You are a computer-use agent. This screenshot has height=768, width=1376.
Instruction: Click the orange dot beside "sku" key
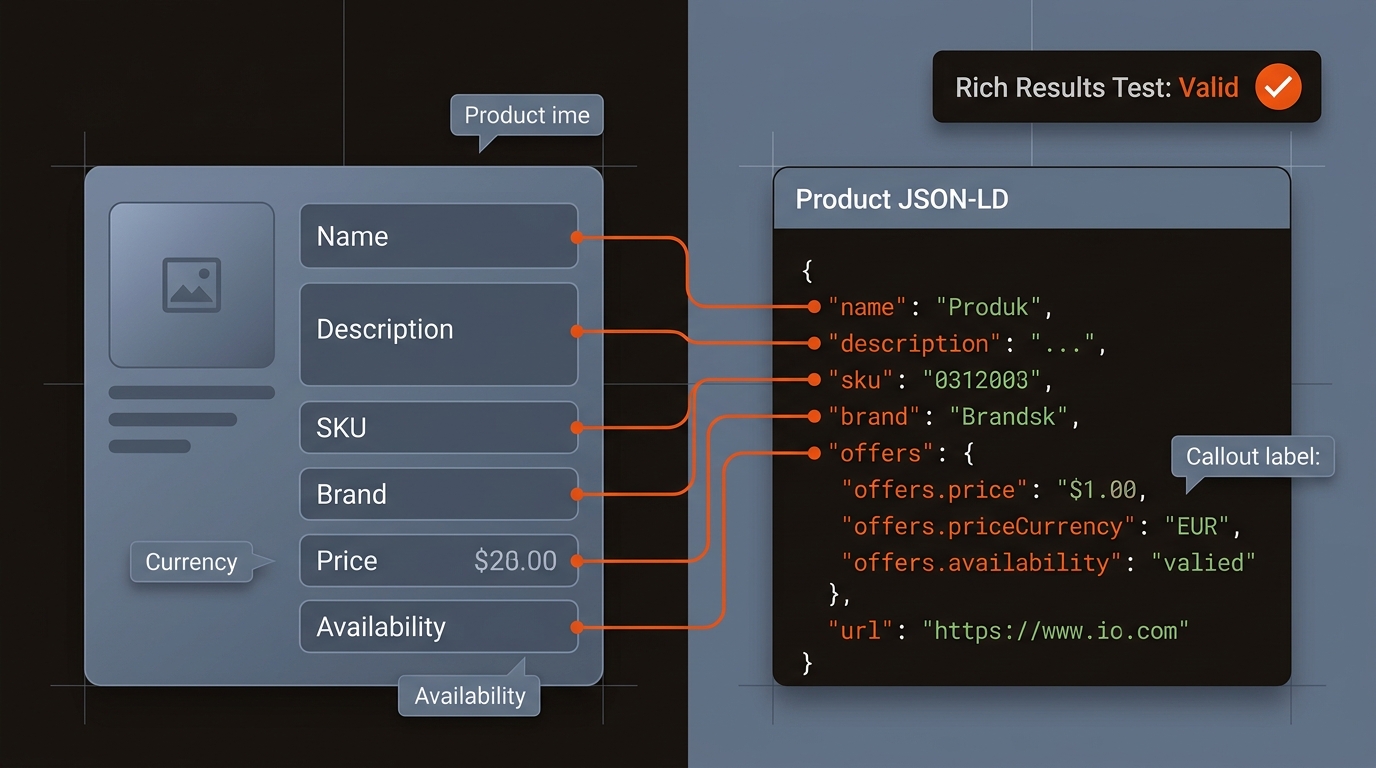[x=814, y=380]
